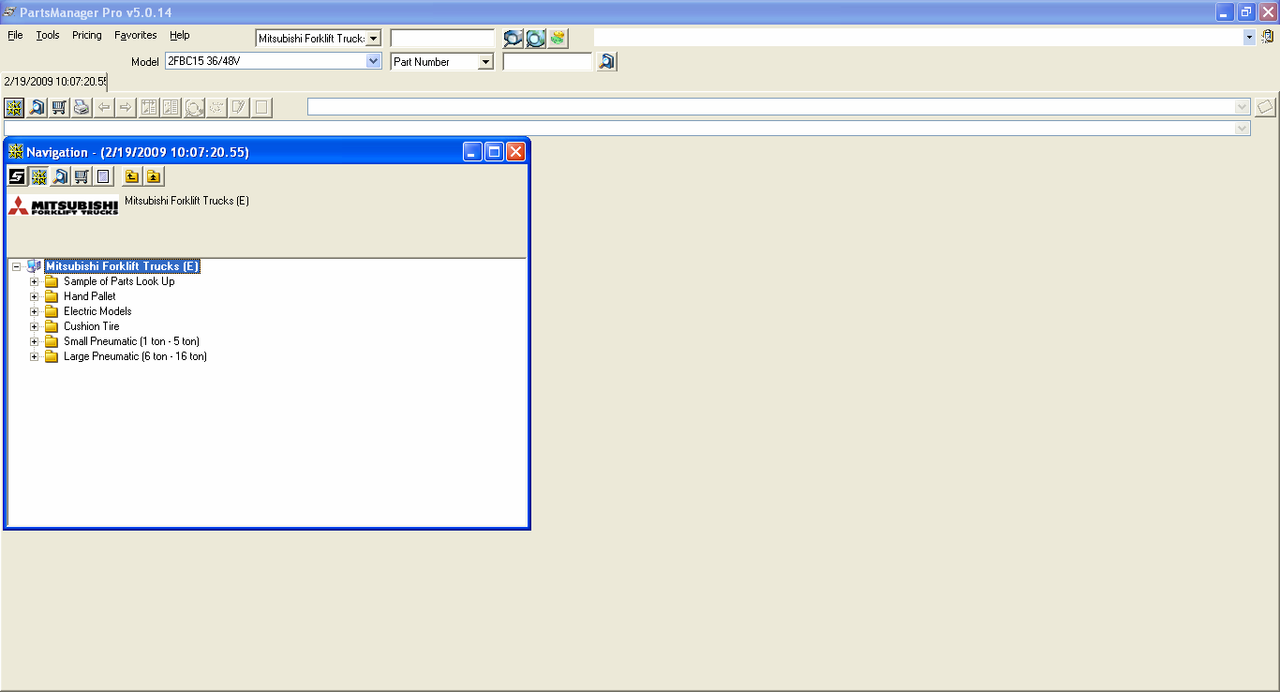Click the back arrow in the main toolbar
Screen dimensions: 1280x692
[103, 107]
